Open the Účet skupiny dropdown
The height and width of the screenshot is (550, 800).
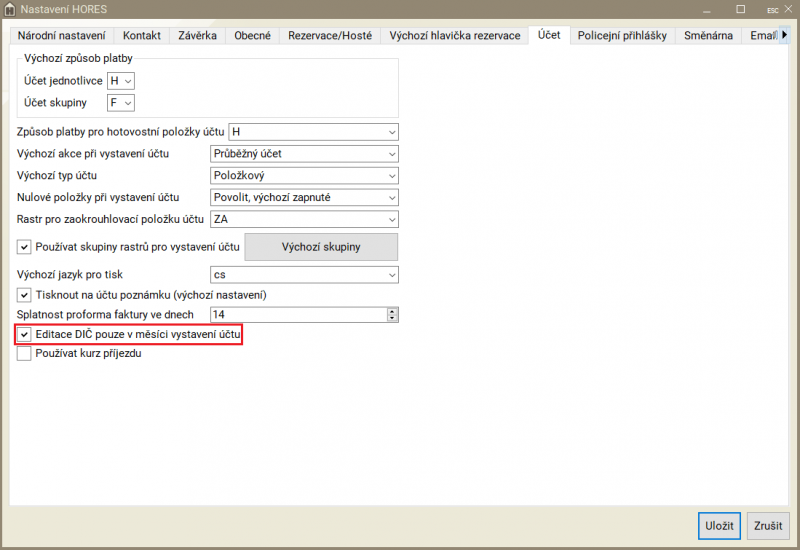click(121, 102)
